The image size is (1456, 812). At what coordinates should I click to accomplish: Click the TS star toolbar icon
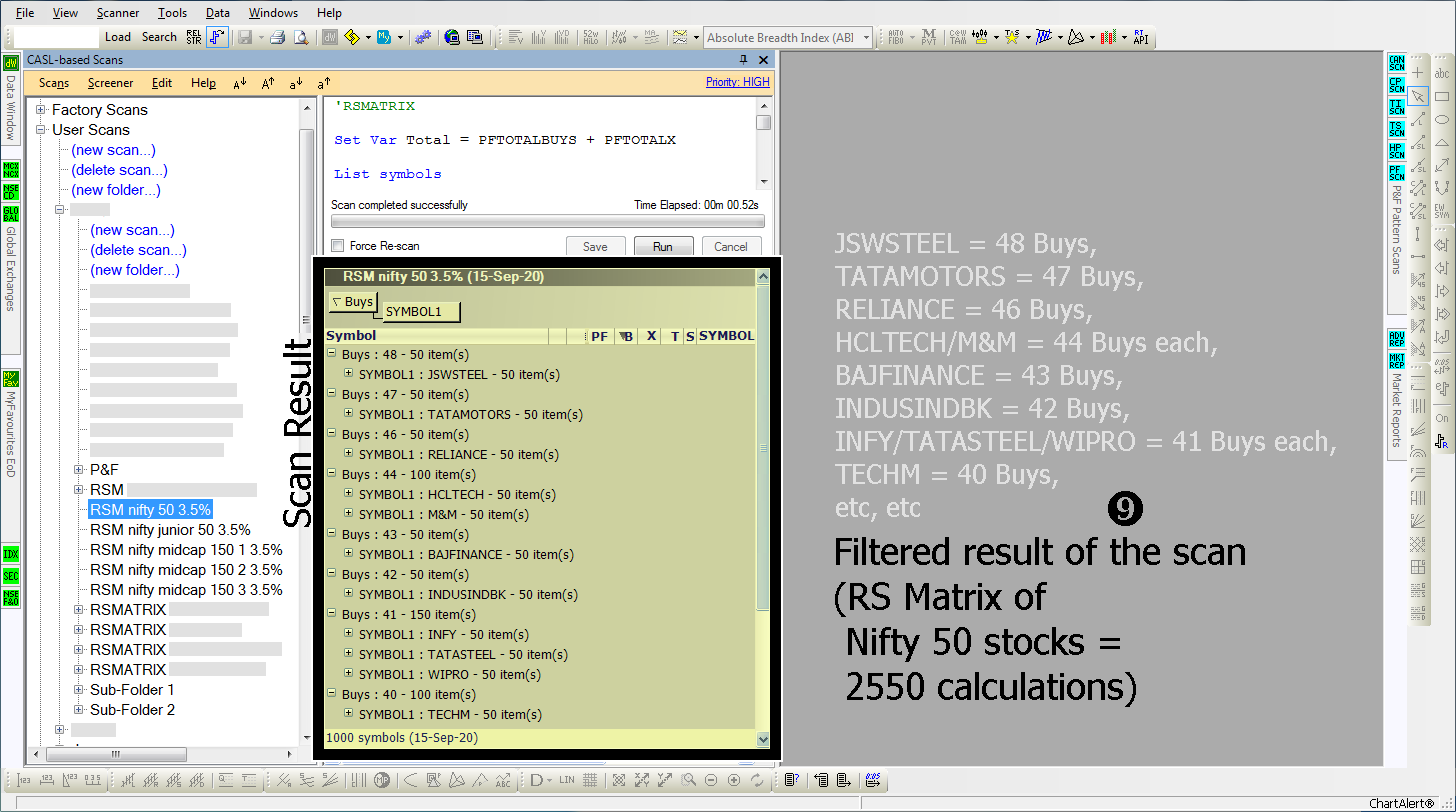1013,37
